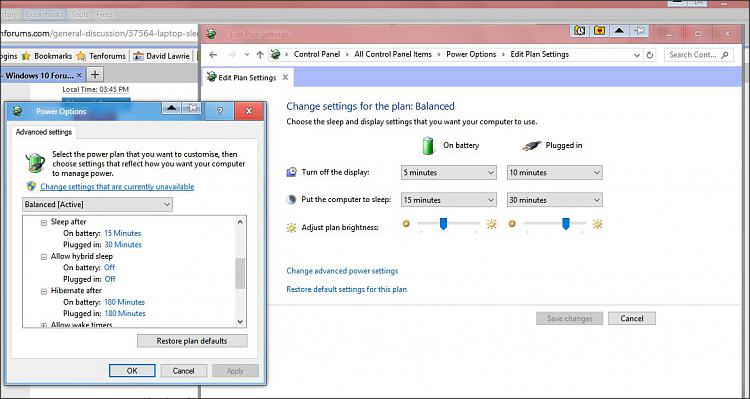Screen dimensions: 750x399
Task: Open Put computer to sleep Plugged in dropdown
Action: [555, 200]
